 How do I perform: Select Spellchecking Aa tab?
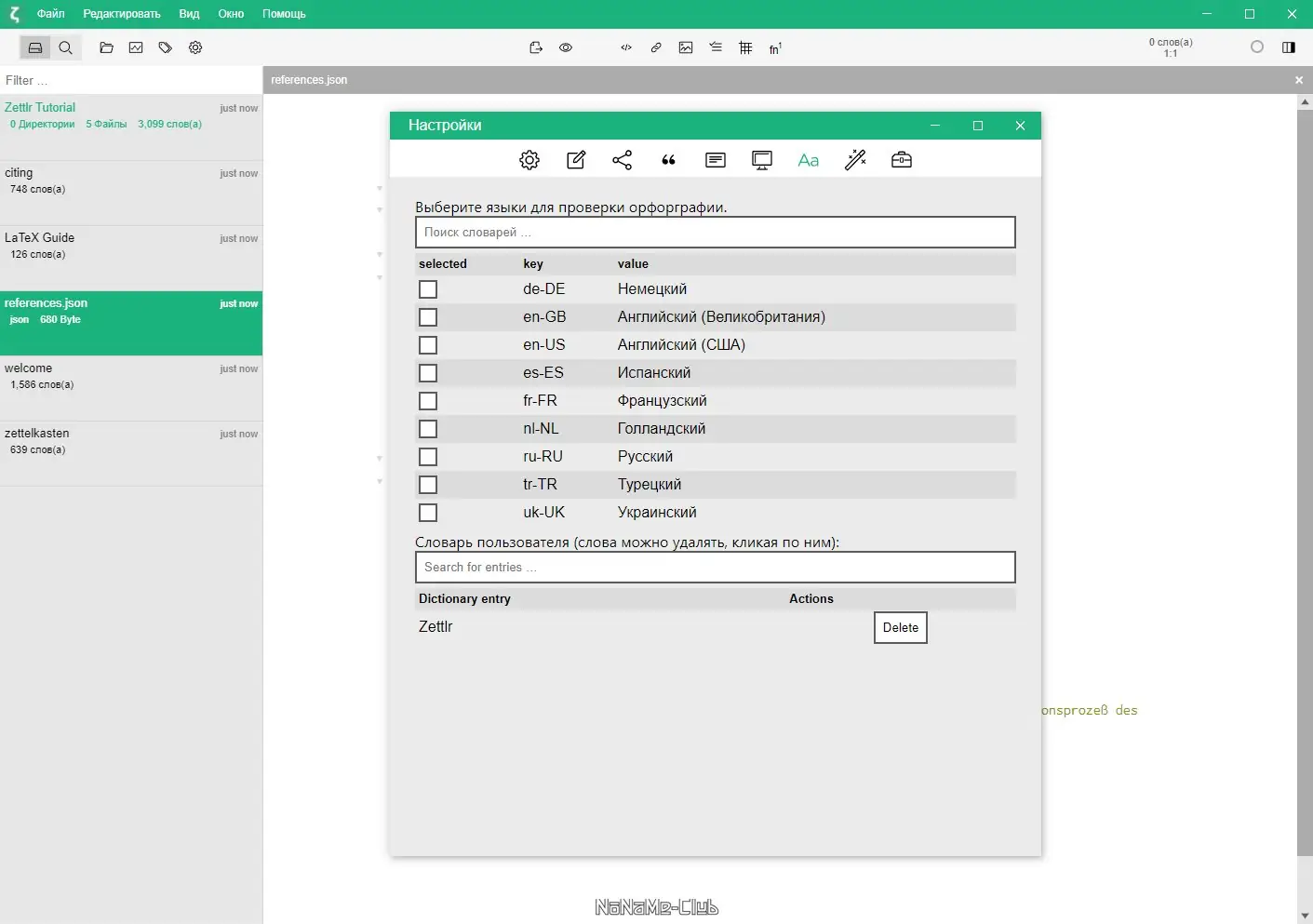[x=809, y=160]
